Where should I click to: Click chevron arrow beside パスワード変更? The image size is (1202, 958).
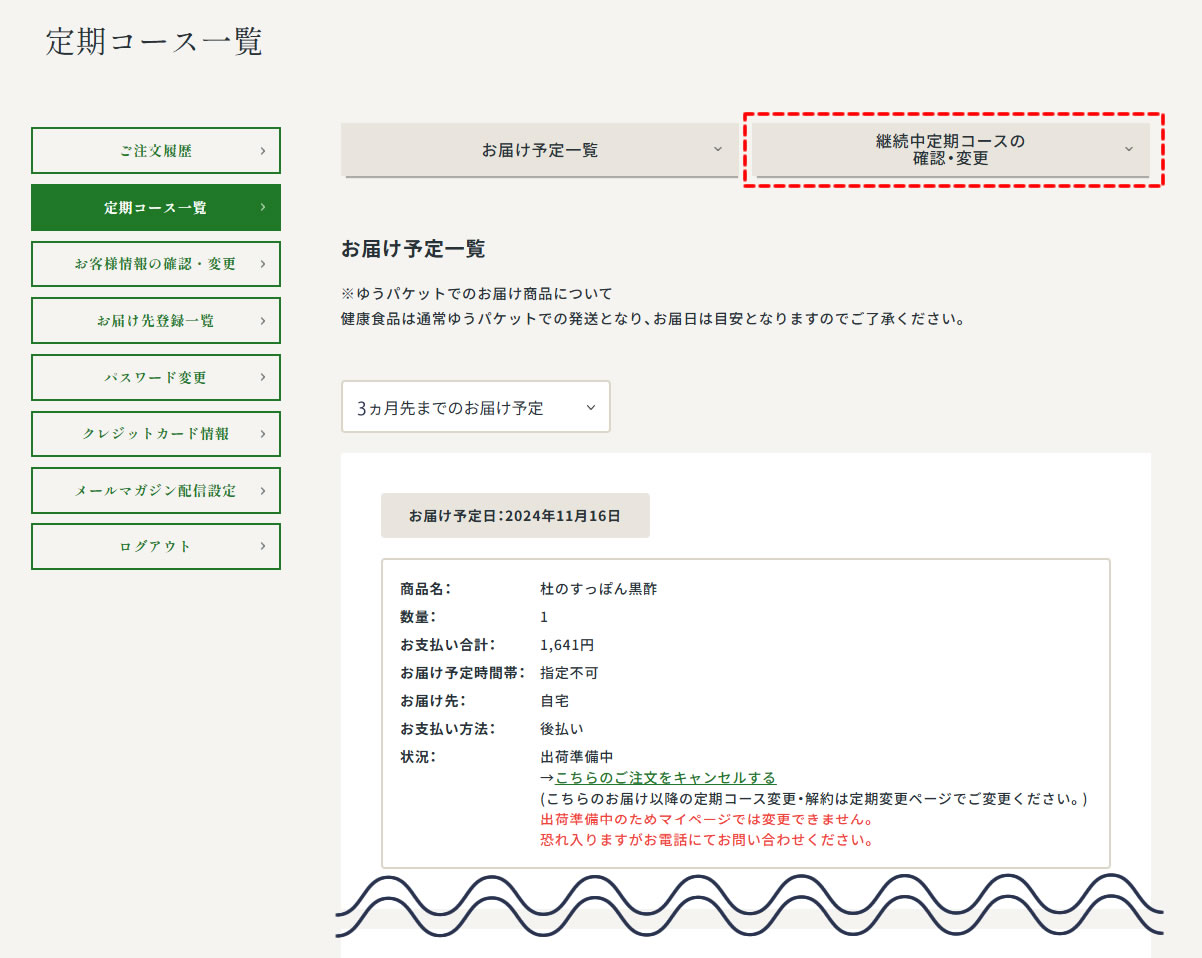(x=262, y=378)
